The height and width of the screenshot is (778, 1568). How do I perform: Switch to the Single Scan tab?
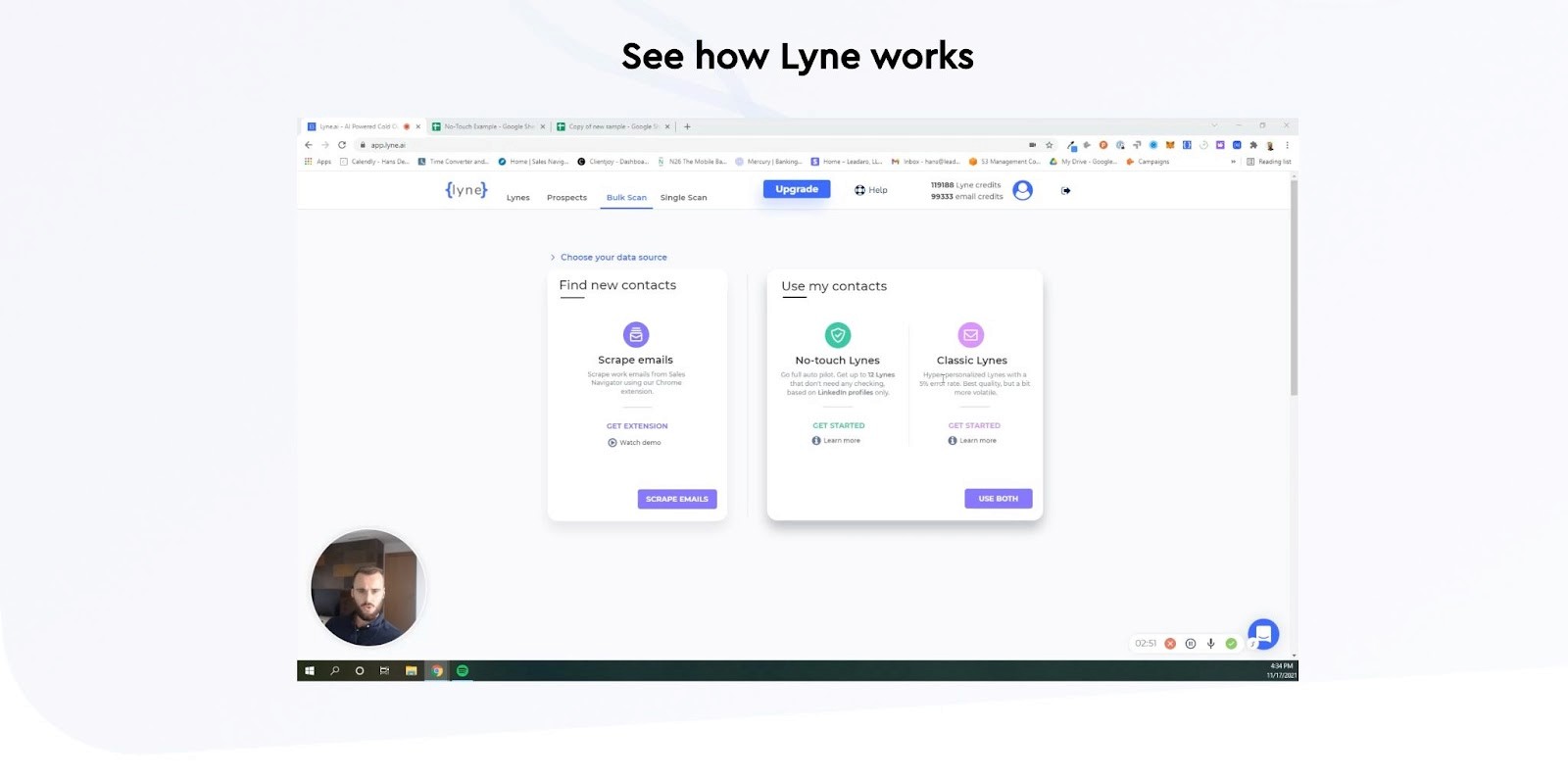click(x=683, y=198)
